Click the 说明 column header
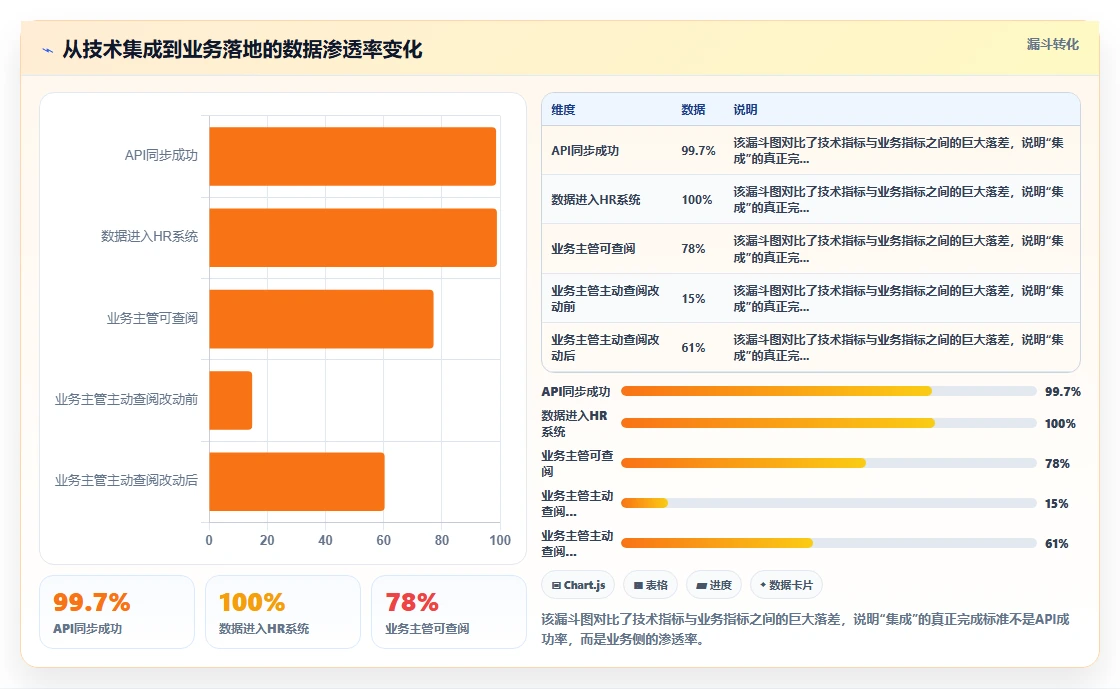Screen dimensions: 1120x689 745,110
